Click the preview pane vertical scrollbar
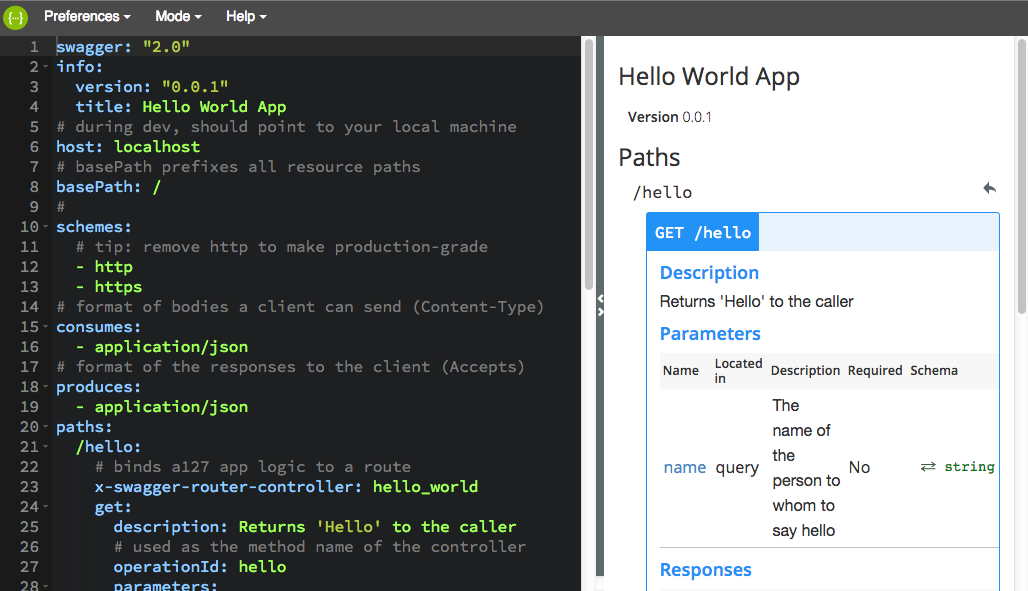 coord(1021,180)
